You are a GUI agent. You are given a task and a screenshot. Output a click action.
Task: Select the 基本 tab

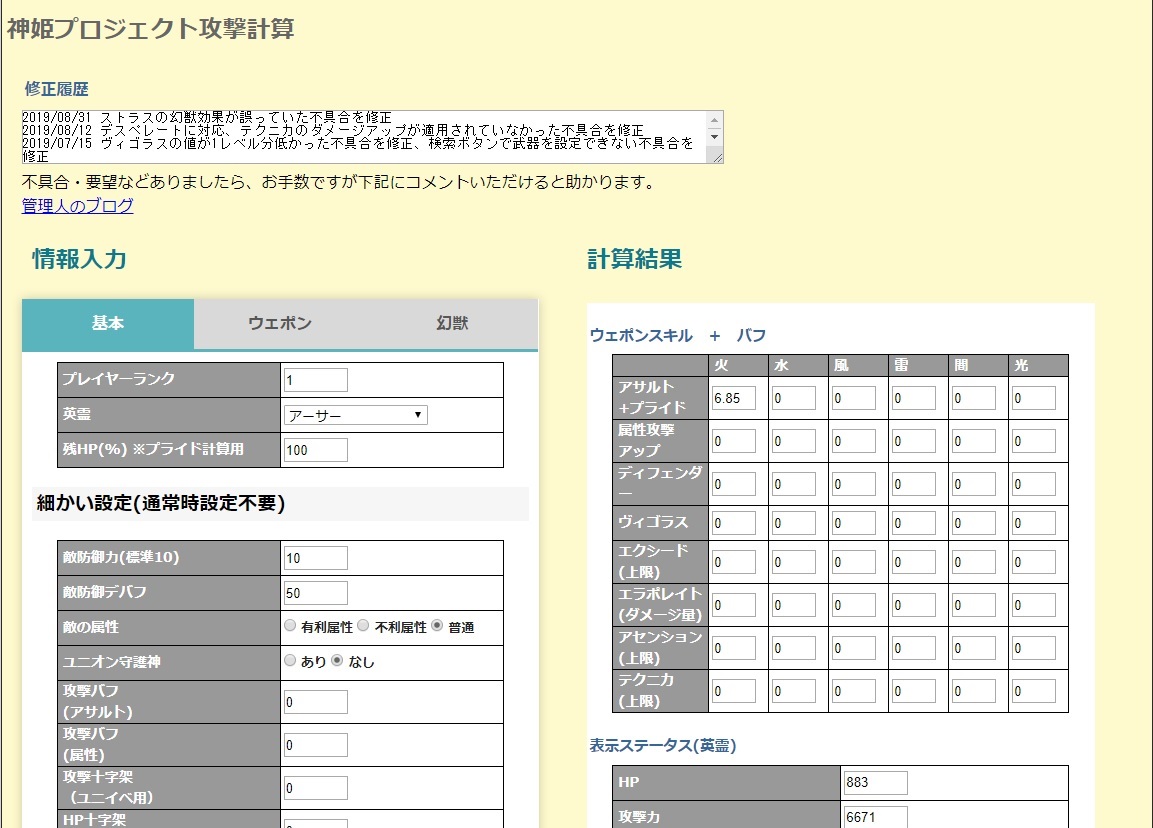tap(108, 323)
